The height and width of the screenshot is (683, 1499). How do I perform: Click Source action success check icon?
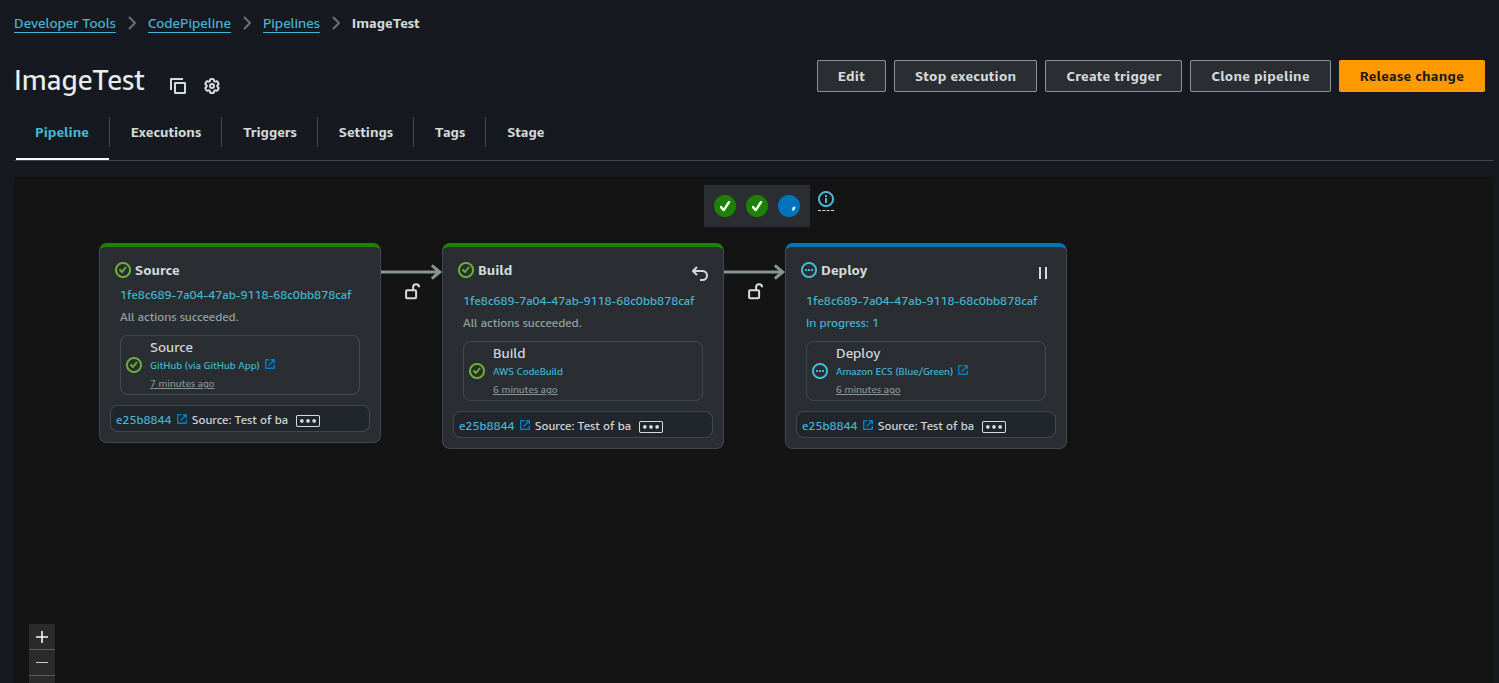134,365
